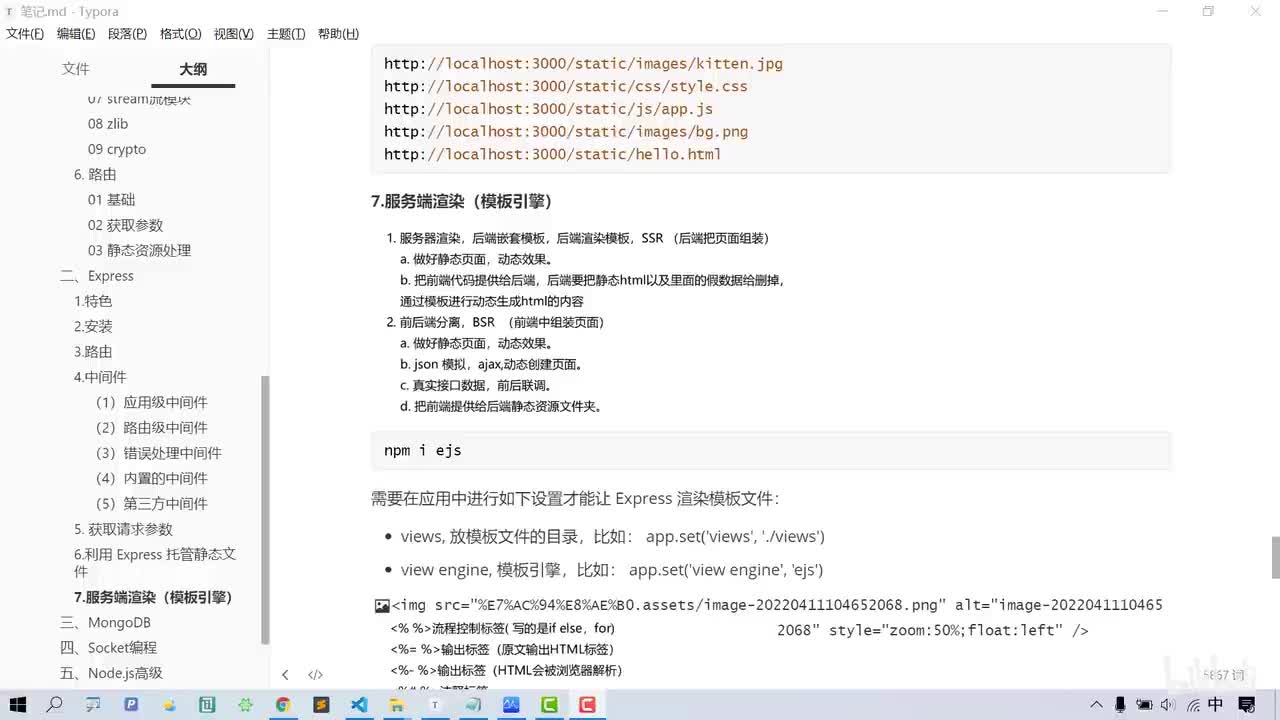This screenshot has height=720, width=1280.
Task: Open Sublime Text from the taskbar
Action: 321,705
